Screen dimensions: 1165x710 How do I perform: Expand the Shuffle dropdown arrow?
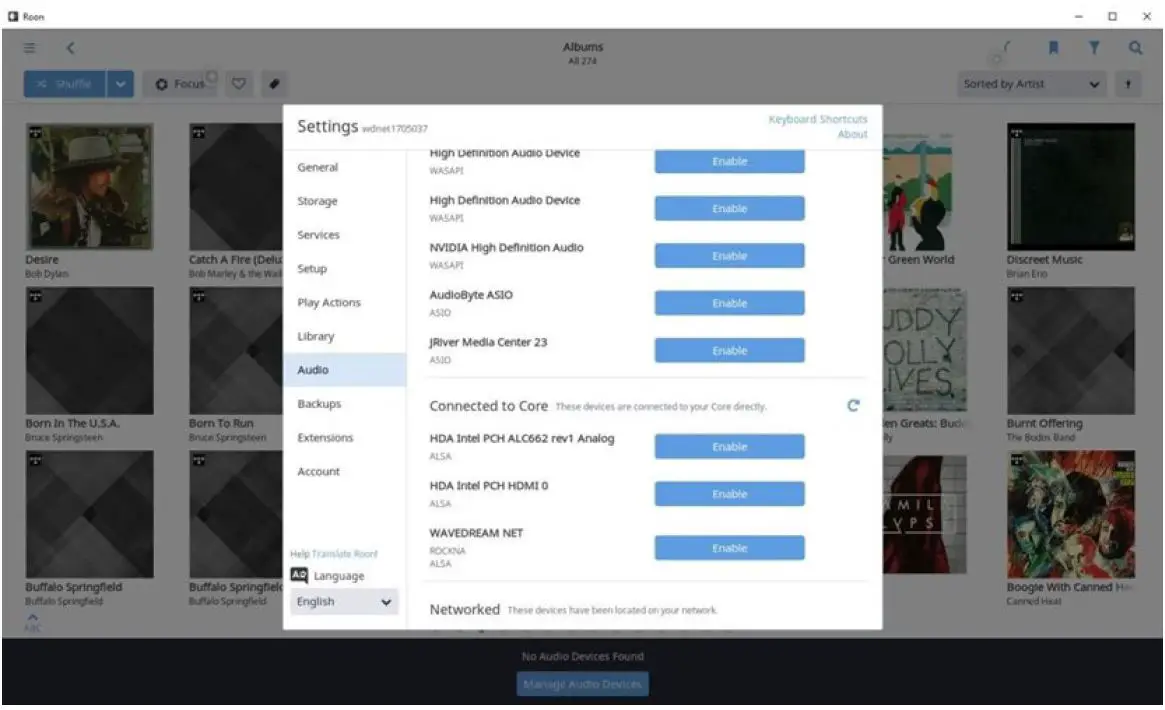click(120, 84)
